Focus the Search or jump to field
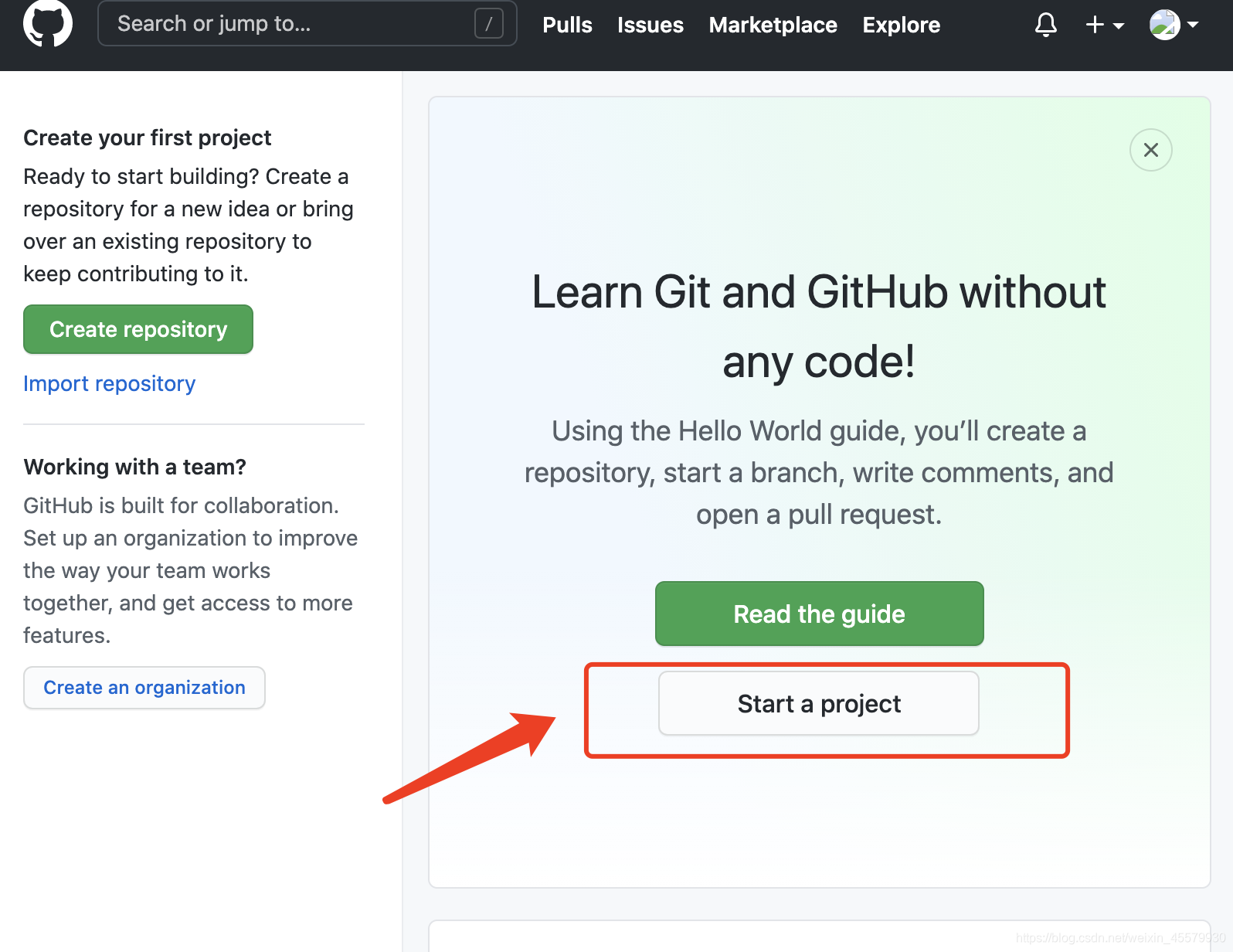The width and height of the screenshot is (1233, 952). pos(307,23)
